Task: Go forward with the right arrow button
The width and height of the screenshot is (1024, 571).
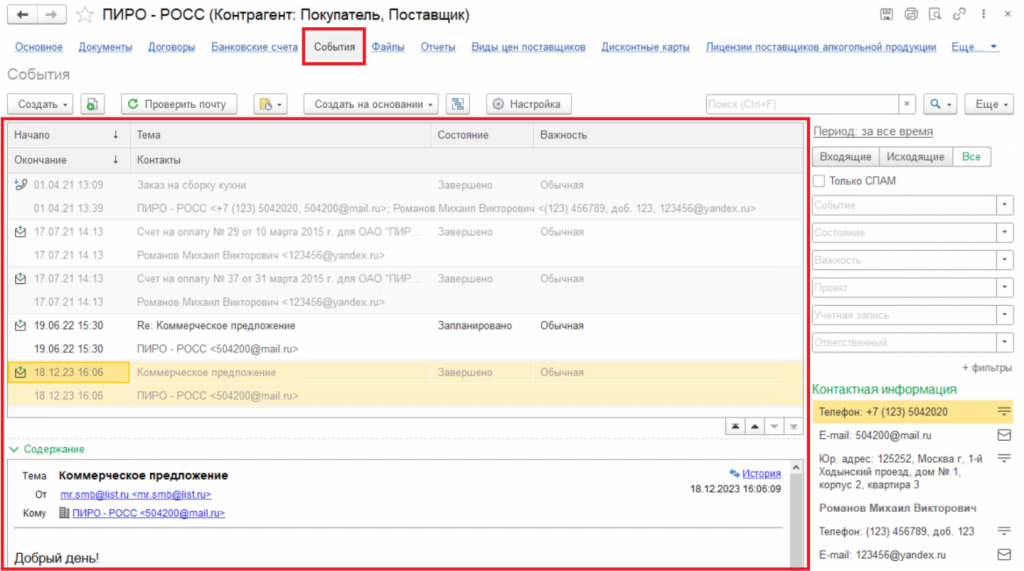Action: [52, 14]
